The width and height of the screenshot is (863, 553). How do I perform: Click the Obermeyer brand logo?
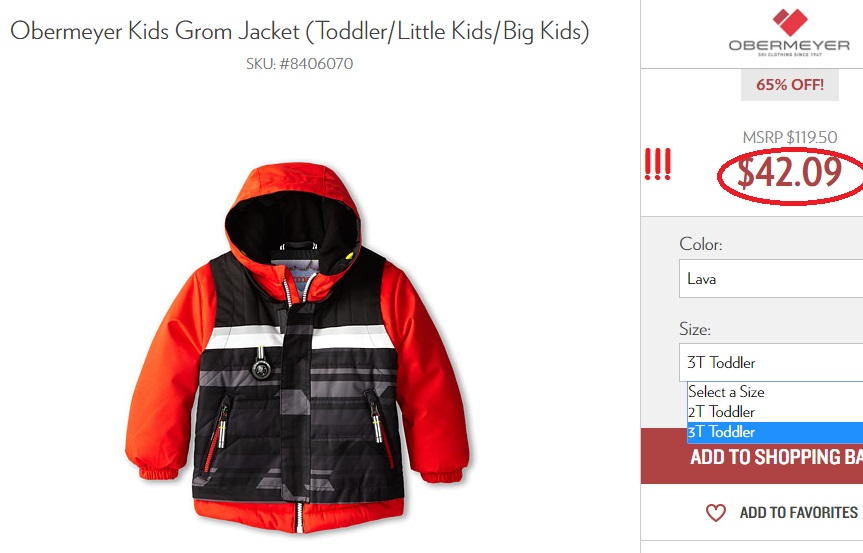coord(789,33)
